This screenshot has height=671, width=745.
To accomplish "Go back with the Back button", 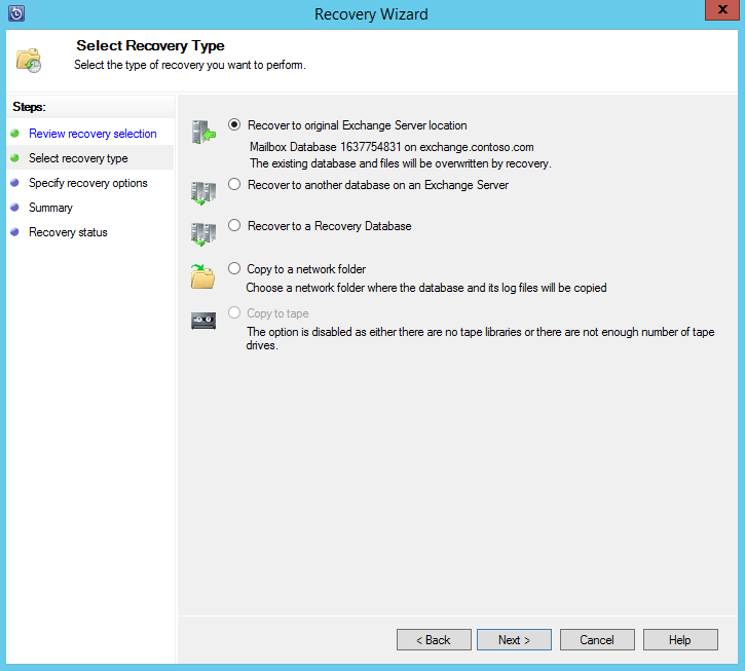I will (x=434, y=640).
